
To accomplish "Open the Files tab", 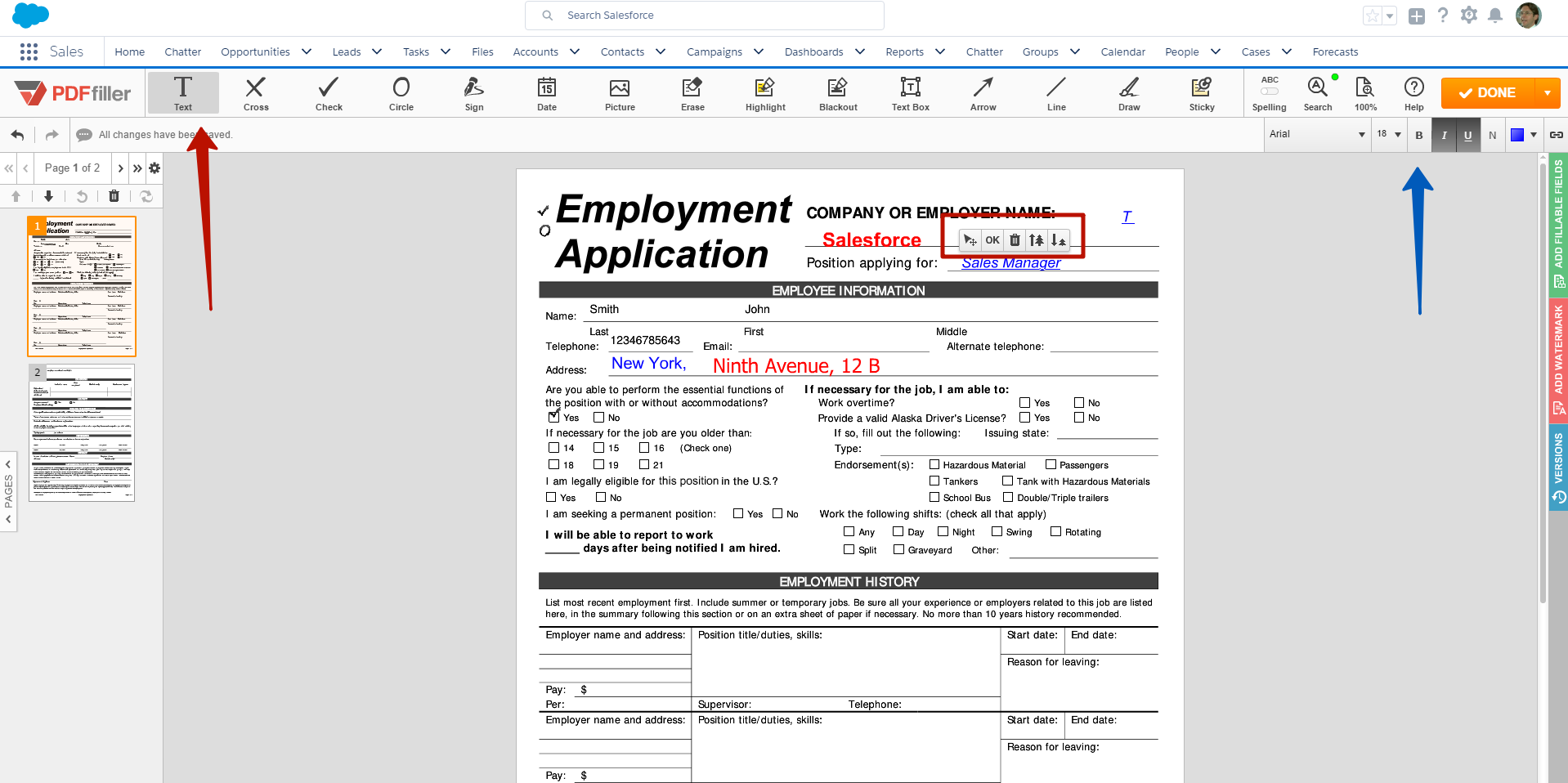I will point(482,51).
